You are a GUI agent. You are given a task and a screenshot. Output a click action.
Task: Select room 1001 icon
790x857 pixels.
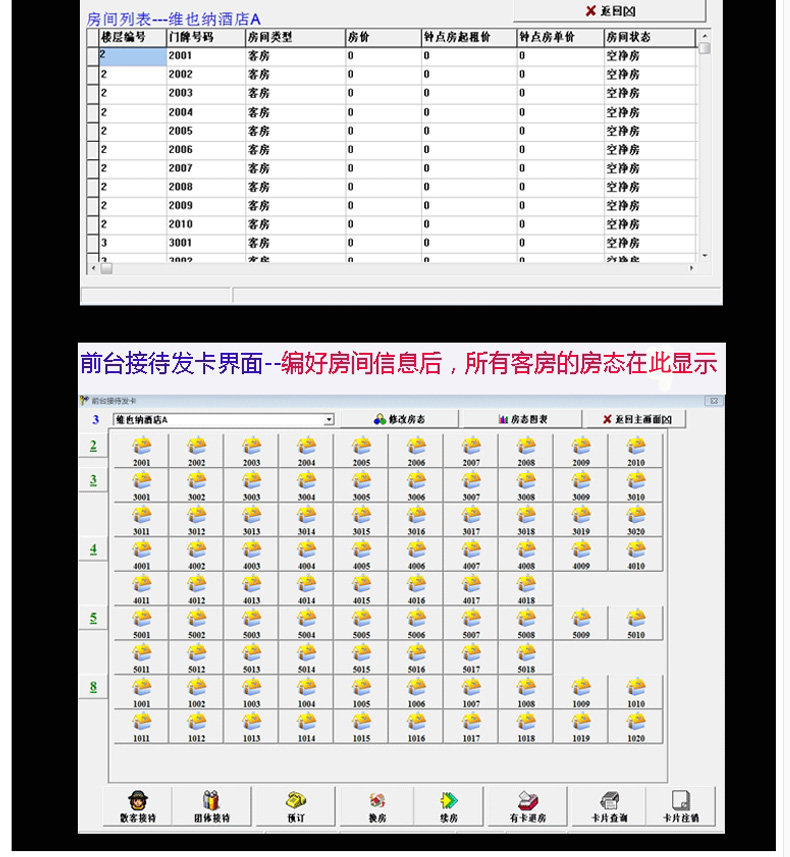[x=142, y=692]
